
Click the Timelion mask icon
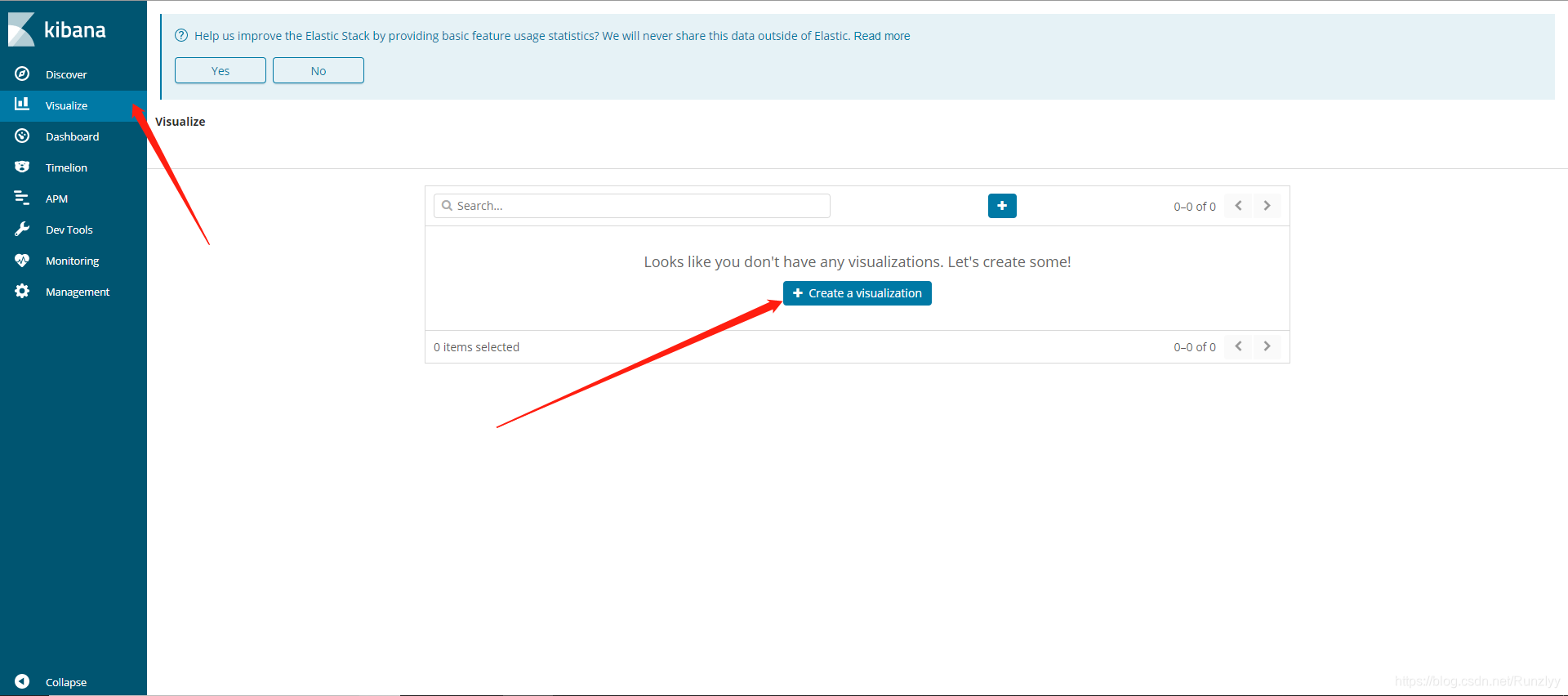22,167
